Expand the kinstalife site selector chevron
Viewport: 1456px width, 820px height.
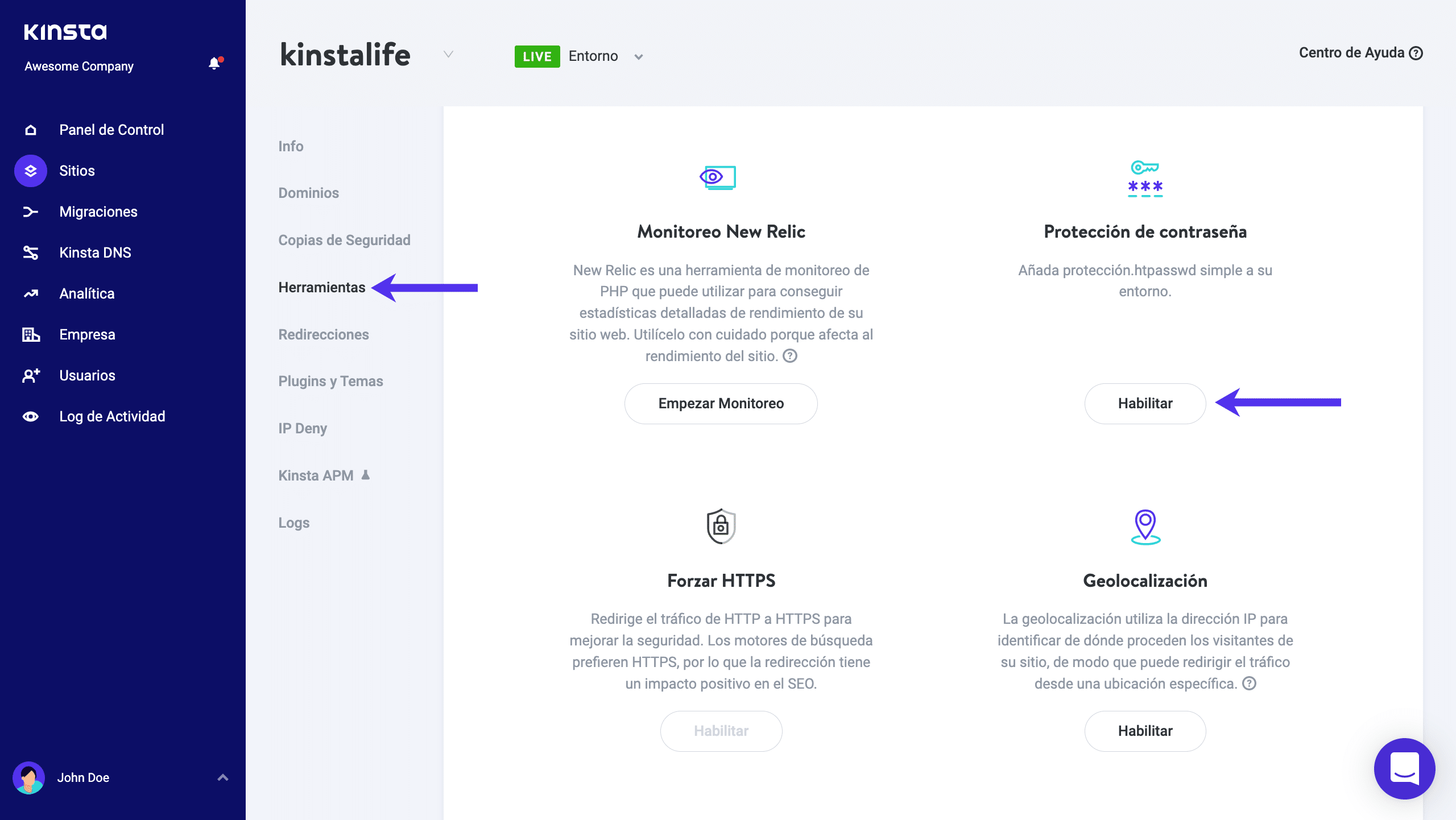pyautogui.click(x=448, y=55)
